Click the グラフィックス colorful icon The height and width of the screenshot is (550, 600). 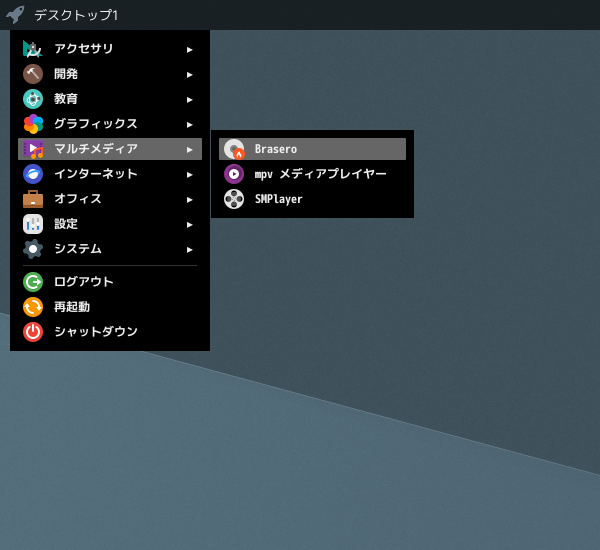tap(33, 124)
